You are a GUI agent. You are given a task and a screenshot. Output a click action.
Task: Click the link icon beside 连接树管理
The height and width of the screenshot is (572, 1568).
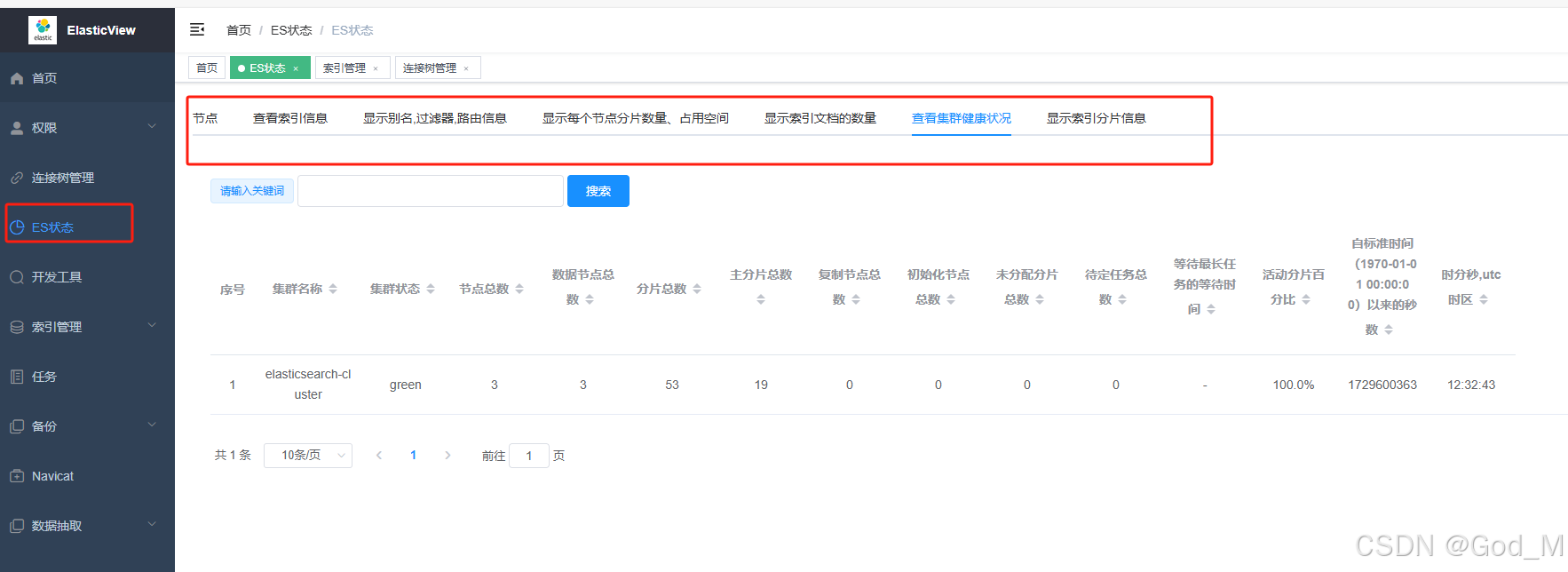pos(17,178)
